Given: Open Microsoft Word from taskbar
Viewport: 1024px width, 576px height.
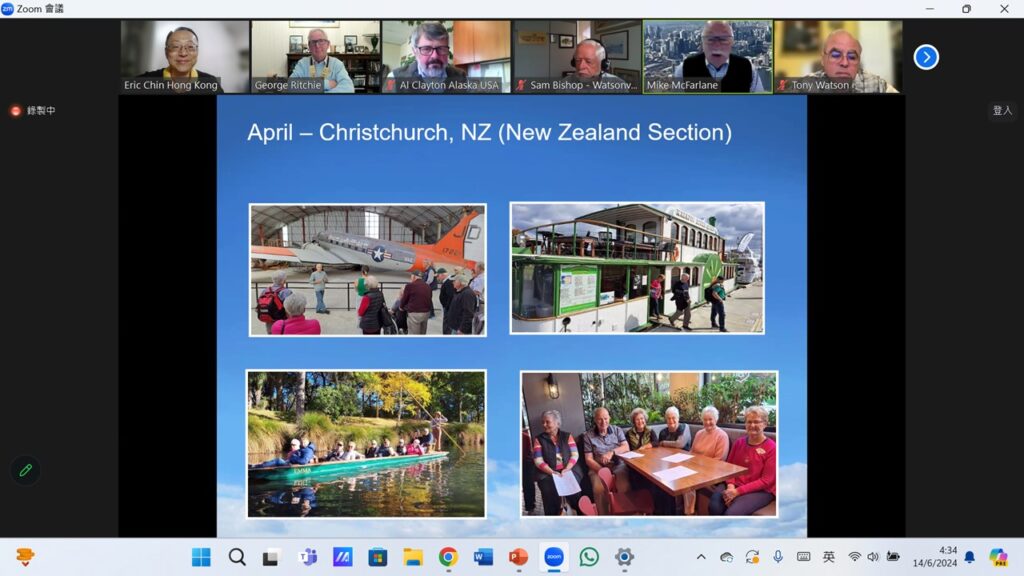Looking at the screenshot, I should [x=483, y=557].
